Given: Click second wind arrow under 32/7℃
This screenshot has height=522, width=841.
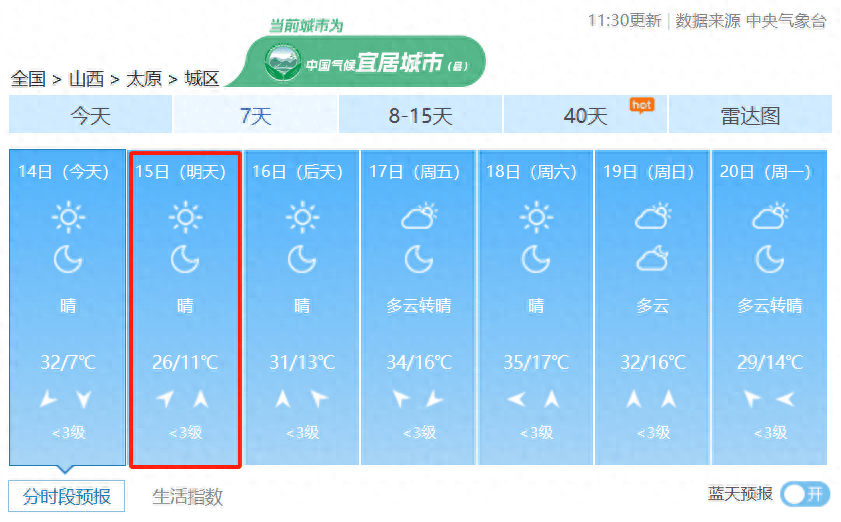Looking at the screenshot, I should coord(84,400).
